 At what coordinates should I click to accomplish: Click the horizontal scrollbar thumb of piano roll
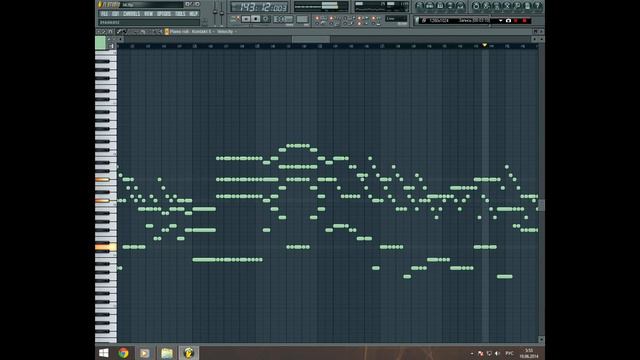pyautogui.click(x=311, y=39)
